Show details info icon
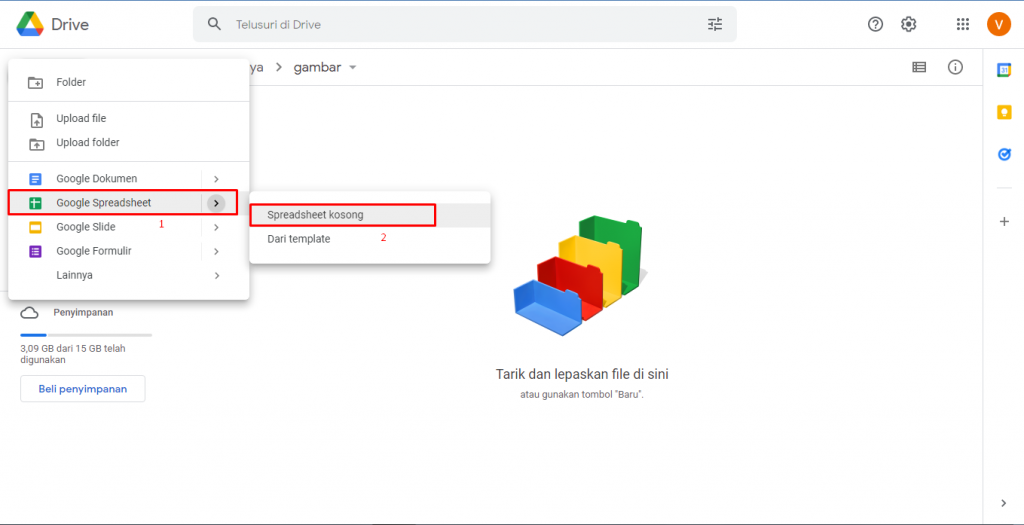 [955, 67]
